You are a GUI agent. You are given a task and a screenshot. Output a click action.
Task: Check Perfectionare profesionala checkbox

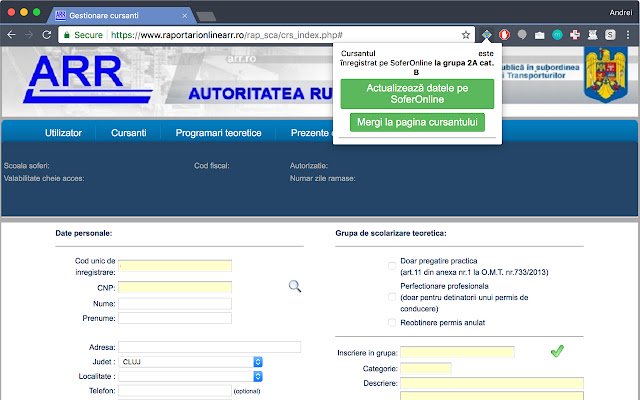[392, 297]
